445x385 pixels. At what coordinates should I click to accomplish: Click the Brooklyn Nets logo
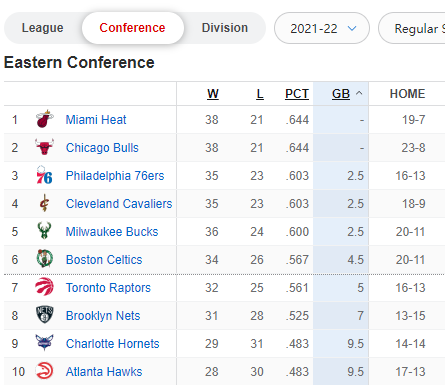44,315
